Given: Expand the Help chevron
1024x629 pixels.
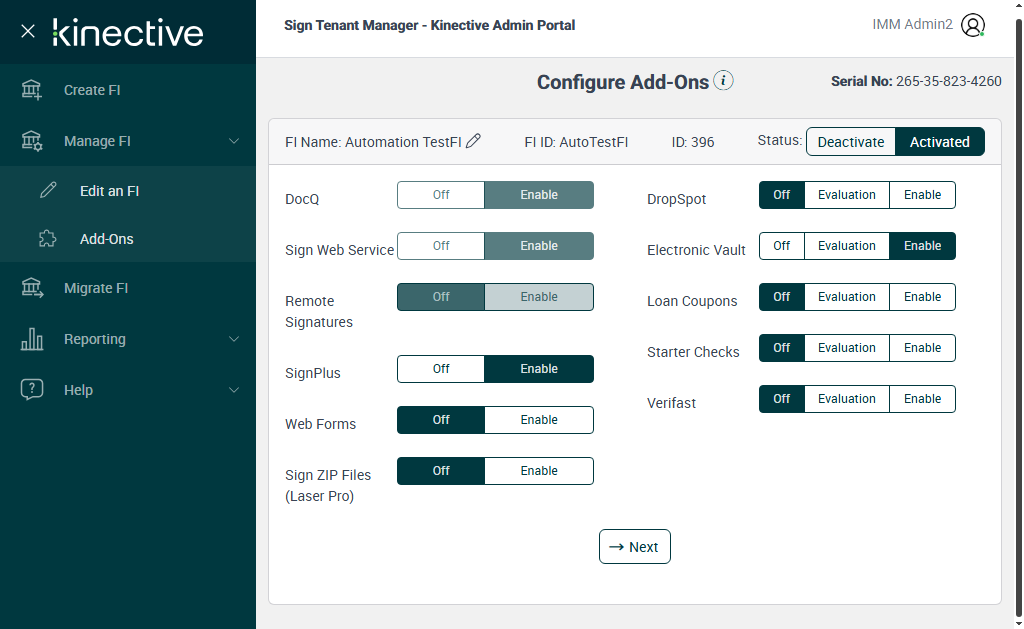Looking at the screenshot, I should point(234,390).
